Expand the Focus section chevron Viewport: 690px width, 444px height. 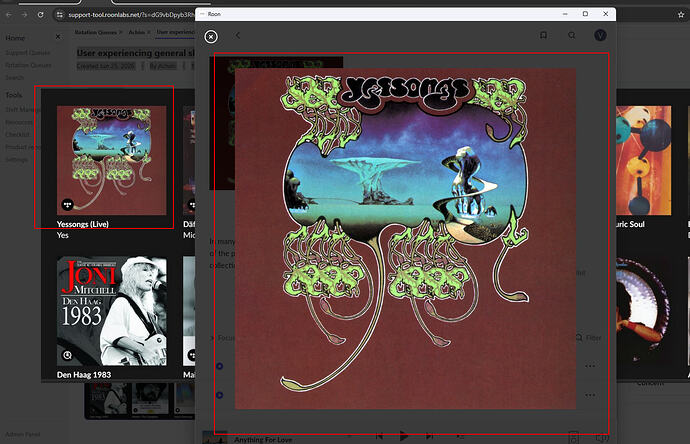pyautogui.click(x=213, y=338)
